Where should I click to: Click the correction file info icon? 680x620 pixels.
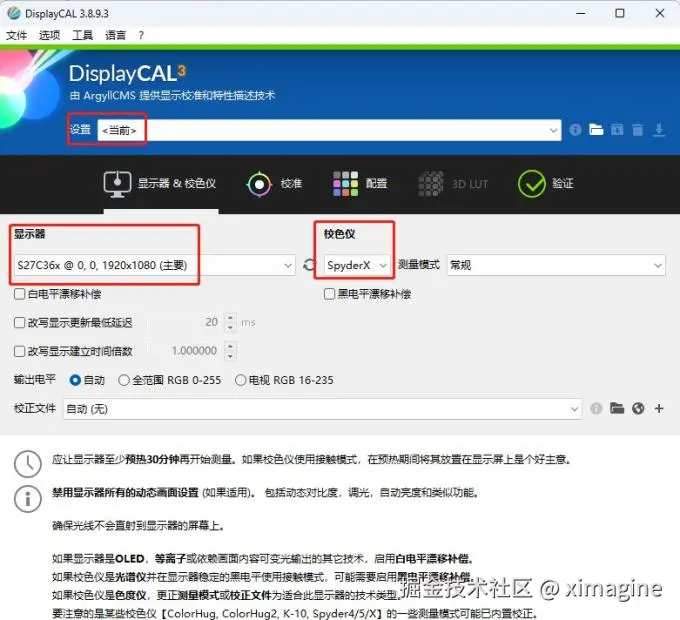pos(596,408)
